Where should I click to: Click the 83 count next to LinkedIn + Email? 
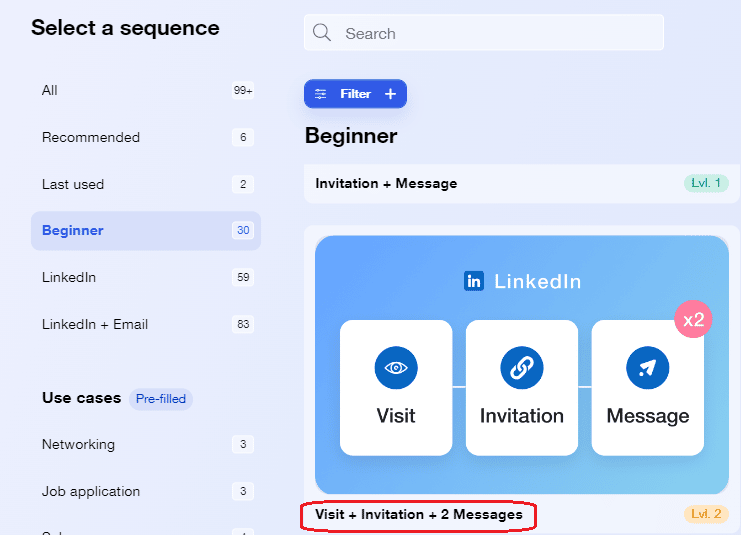243,324
